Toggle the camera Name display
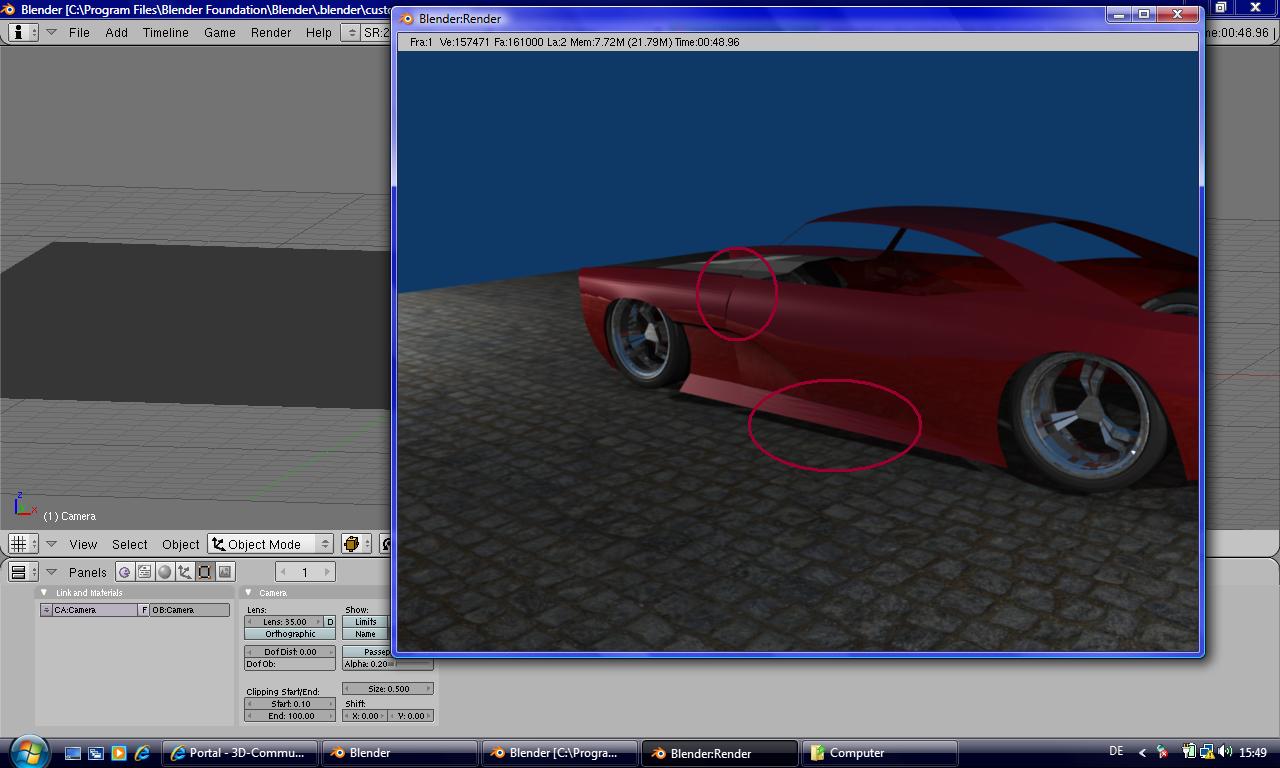This screenshot has height=768, width=1280. click(366, 634)
